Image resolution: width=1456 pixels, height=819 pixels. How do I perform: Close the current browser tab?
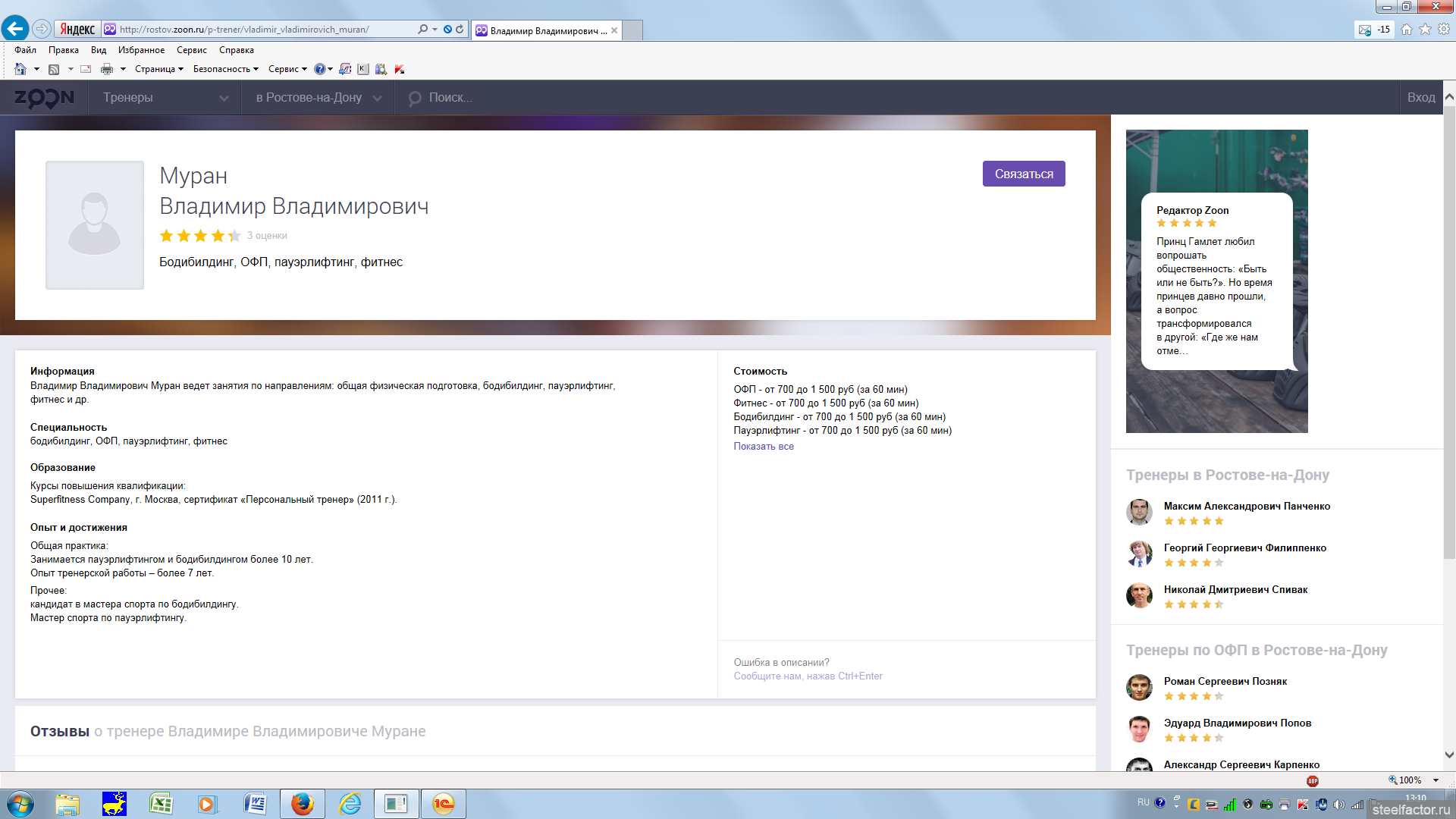click(x=614, y=30)
